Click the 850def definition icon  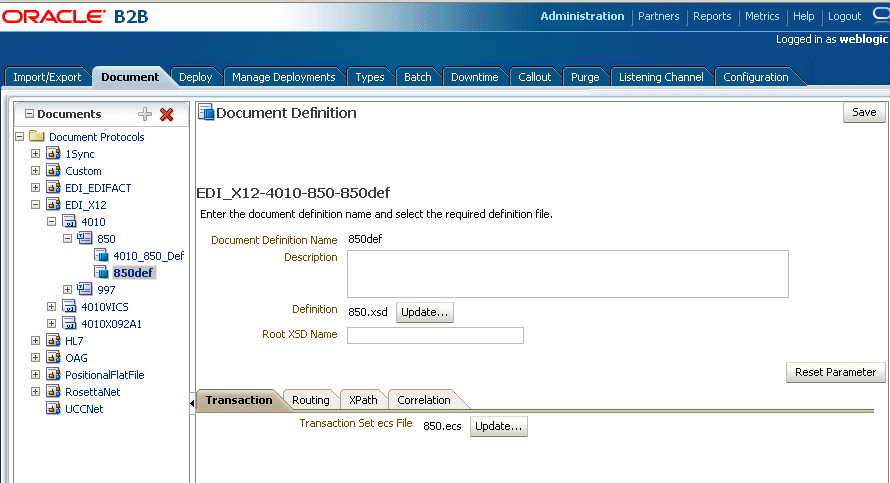[101, 272]
